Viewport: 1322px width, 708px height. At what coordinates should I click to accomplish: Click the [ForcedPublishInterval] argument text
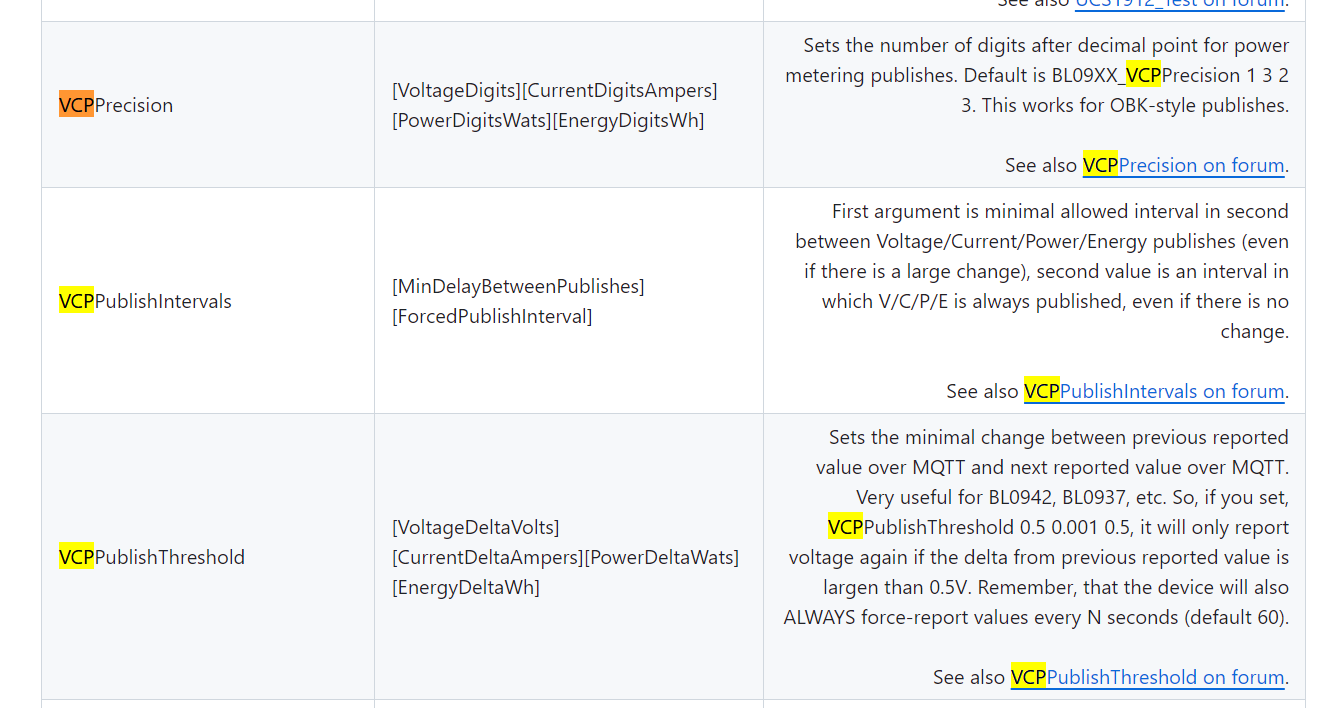coord(492,316)
